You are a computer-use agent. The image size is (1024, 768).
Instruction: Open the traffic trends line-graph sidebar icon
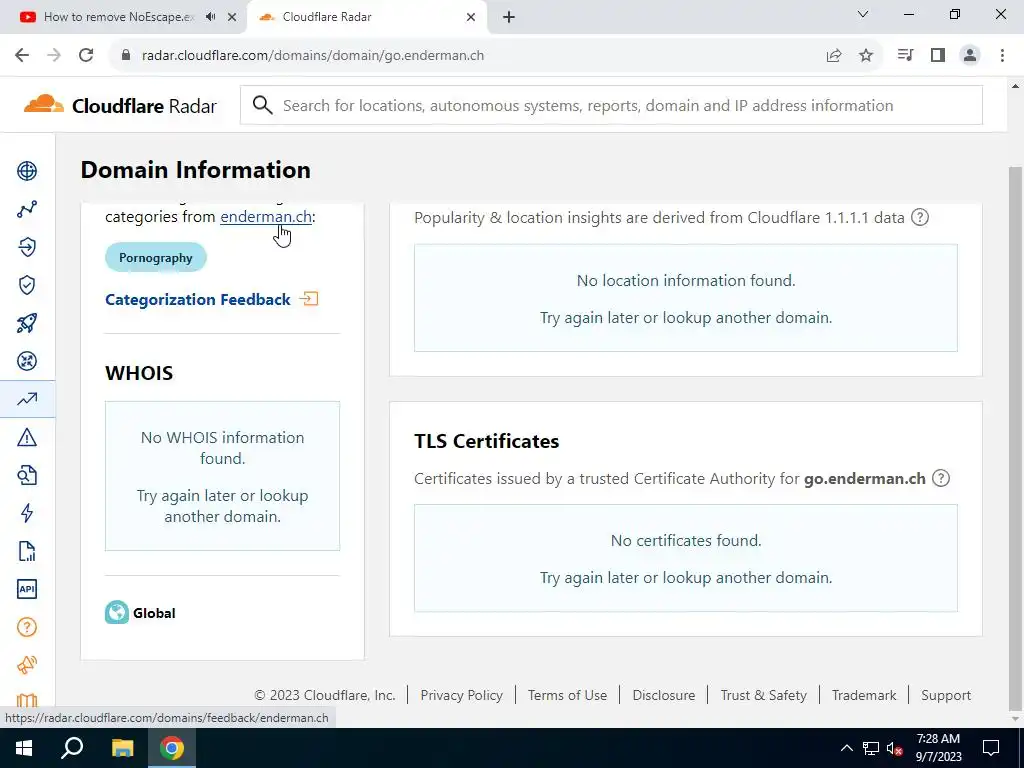tap(27, 209)
